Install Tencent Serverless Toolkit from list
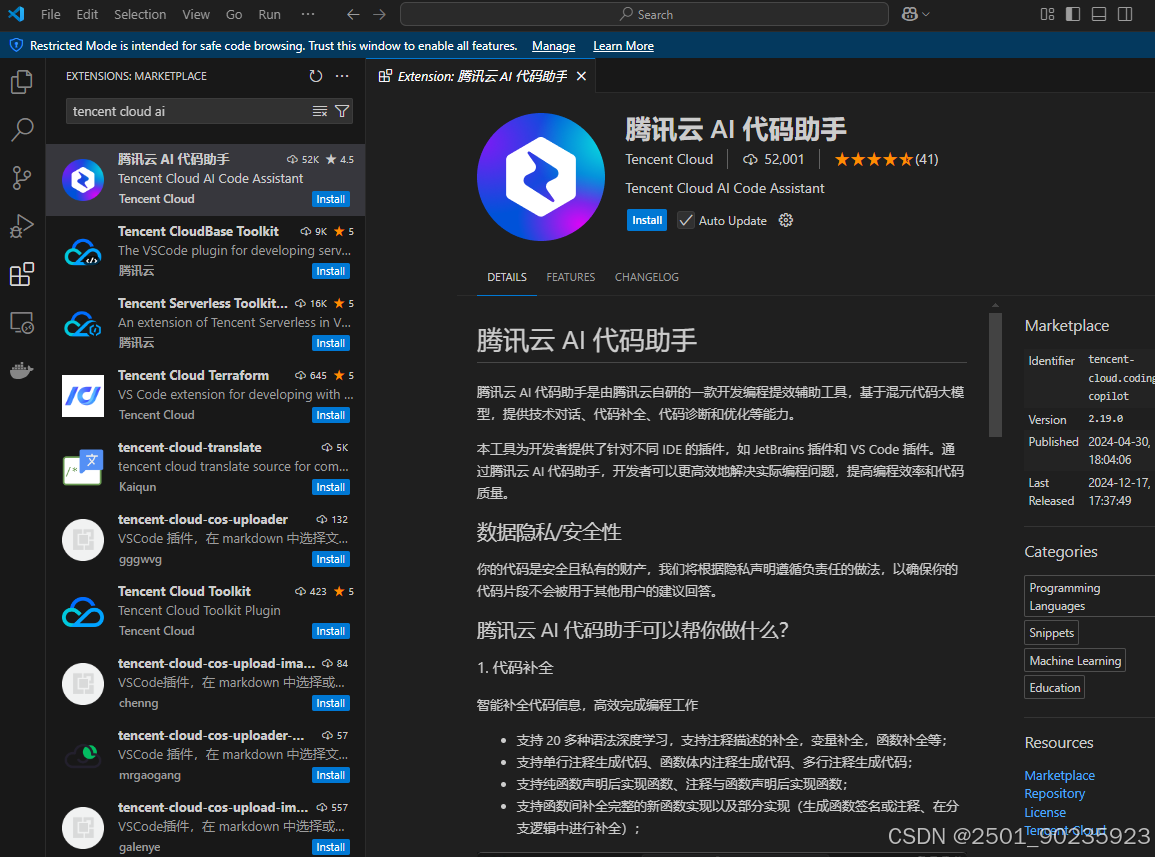 tap(331, 343)
